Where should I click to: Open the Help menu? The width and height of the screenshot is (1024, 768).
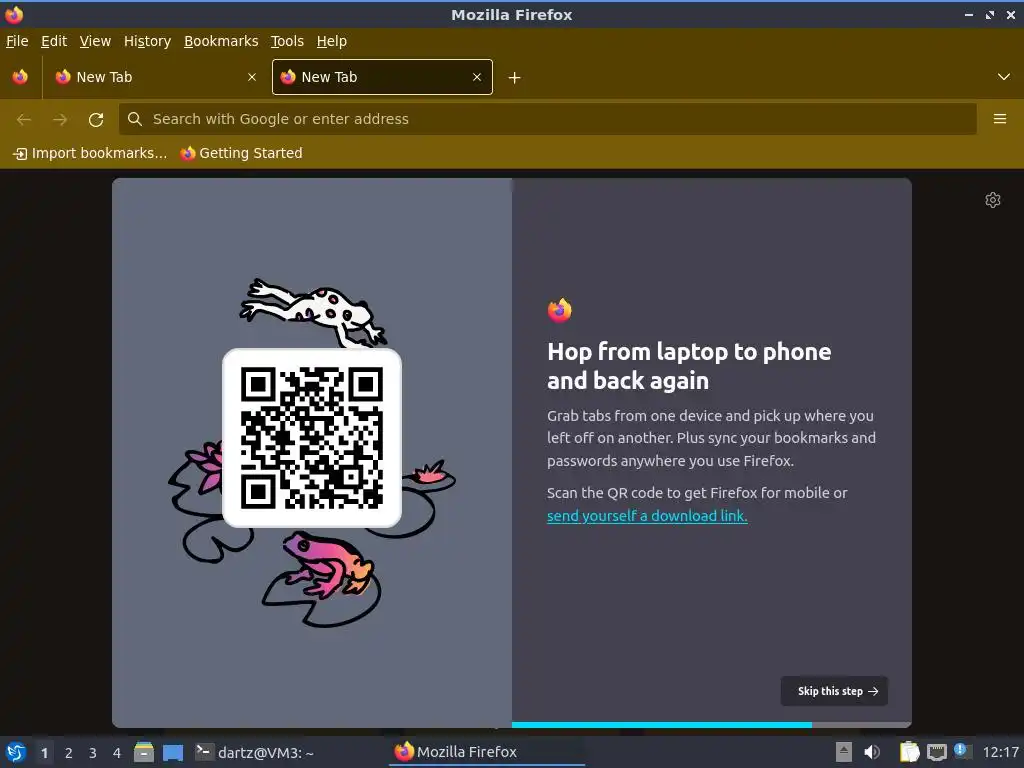click(x=331, y=41)
